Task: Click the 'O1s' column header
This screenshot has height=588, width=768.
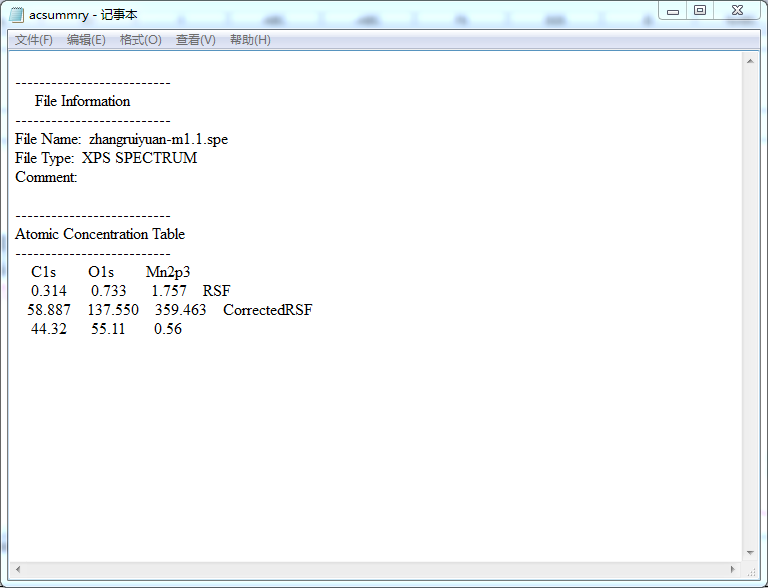Action: [x=101, y=272]
